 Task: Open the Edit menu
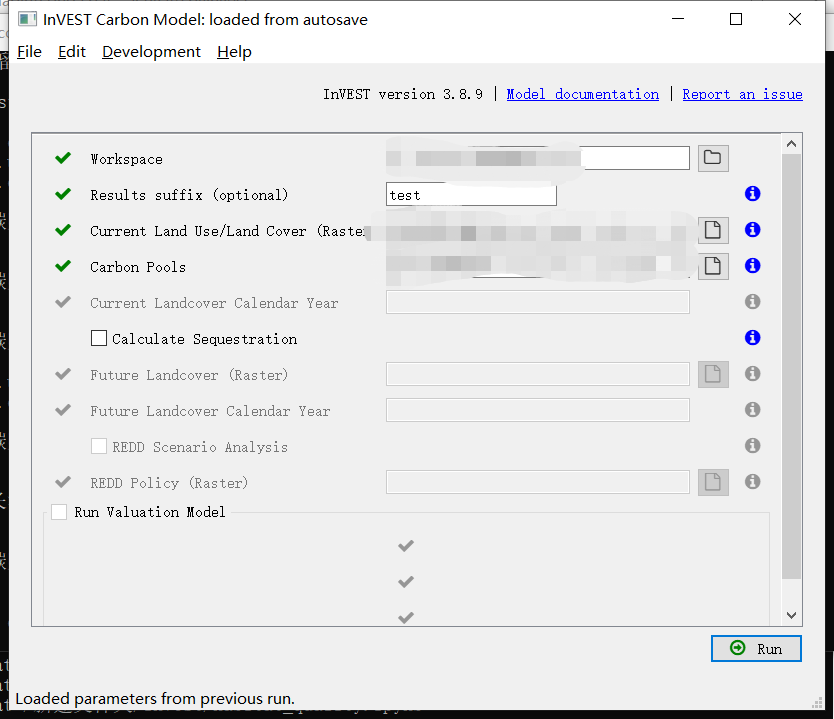tap(72, 52)
